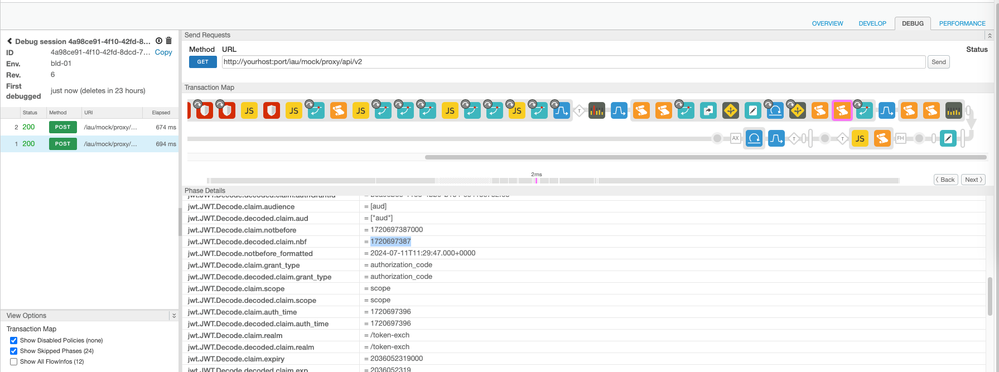Collapse the View Options panel
This screenshot has width=999, height=372.
173,316
